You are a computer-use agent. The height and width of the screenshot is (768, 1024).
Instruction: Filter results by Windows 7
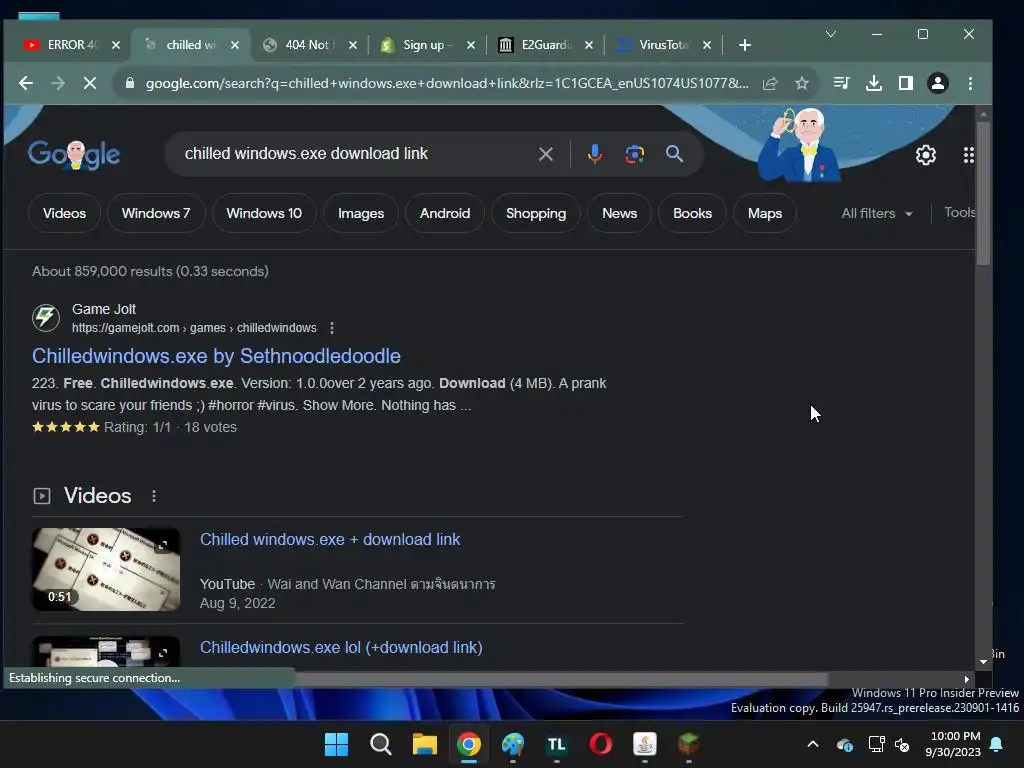(156, 214)
